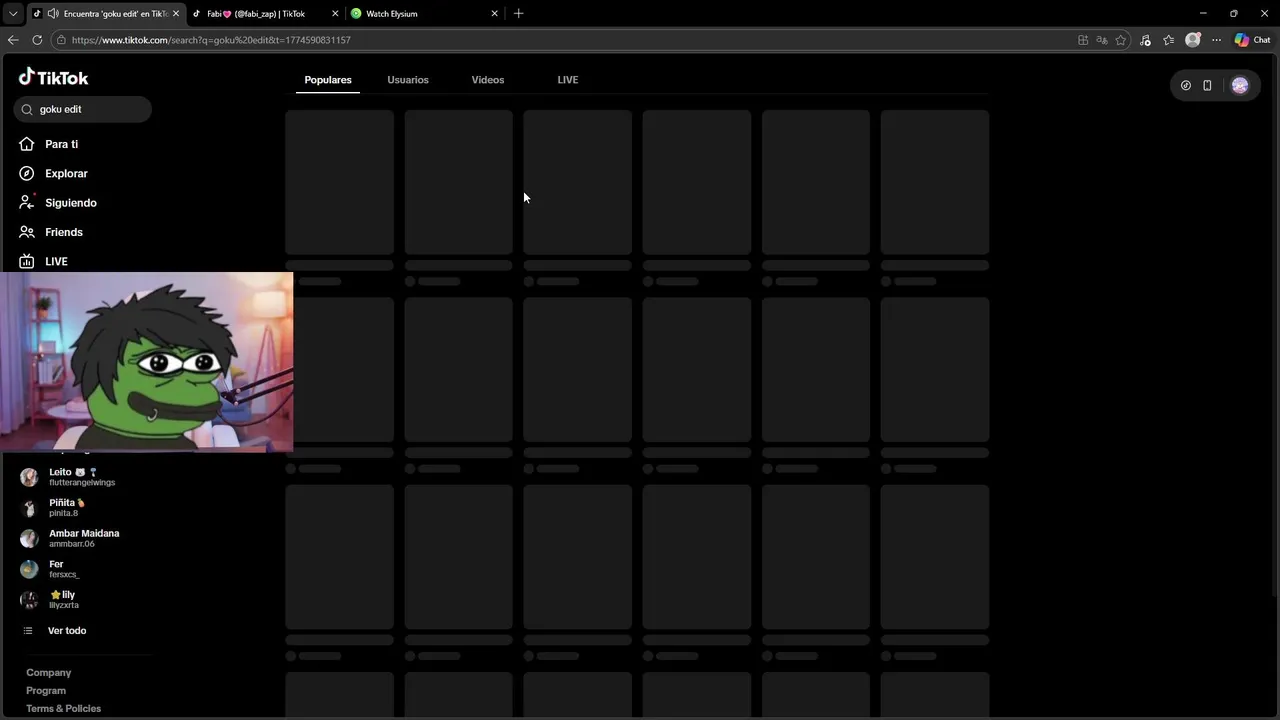This screenshot has width=1280, height=720.
Task: Open Ambar Maidana account
Action: tap(84, 538)
